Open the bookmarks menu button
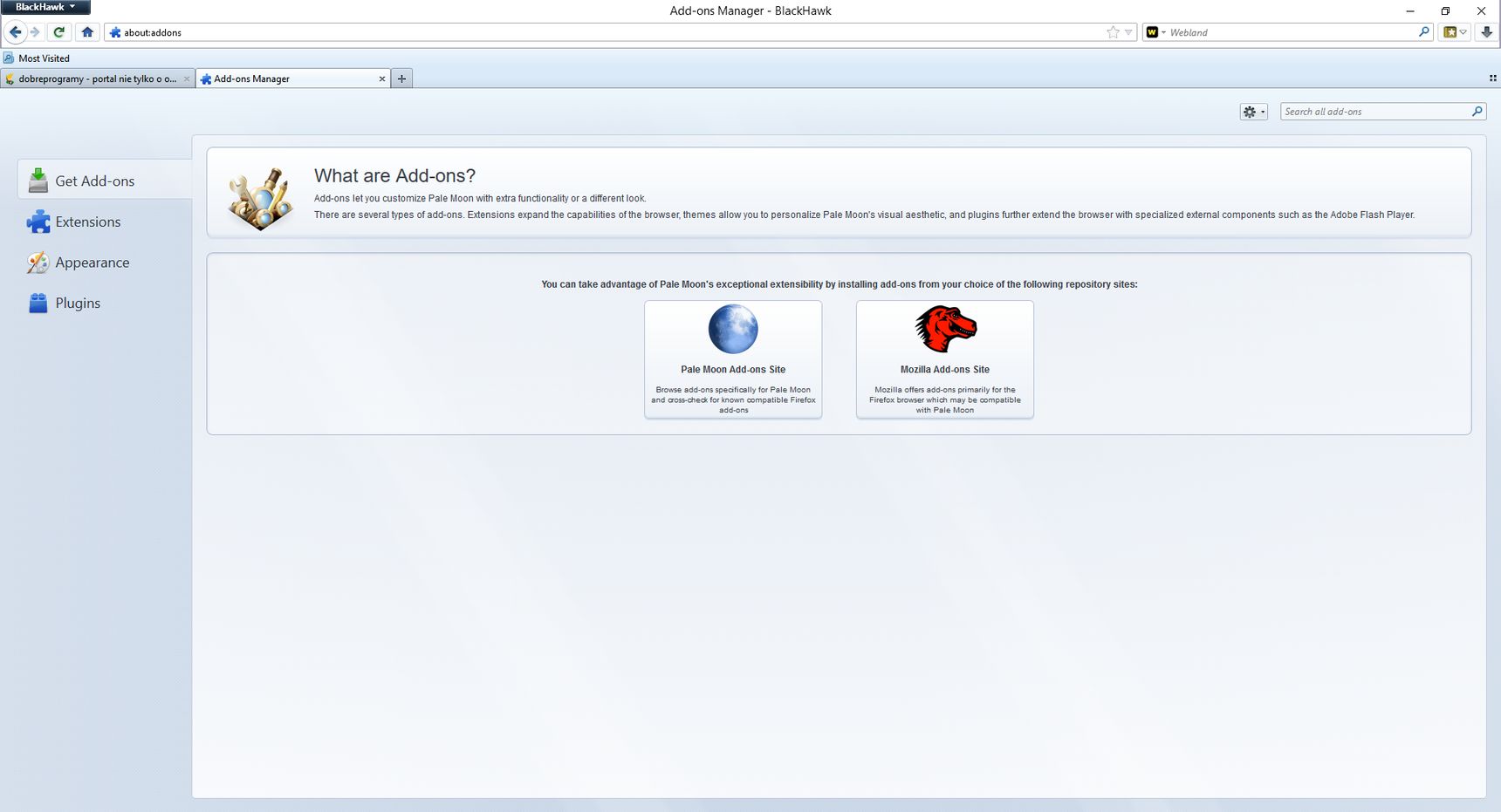The width and height of the screenshot is (1501, 812). pos(1455,32)
